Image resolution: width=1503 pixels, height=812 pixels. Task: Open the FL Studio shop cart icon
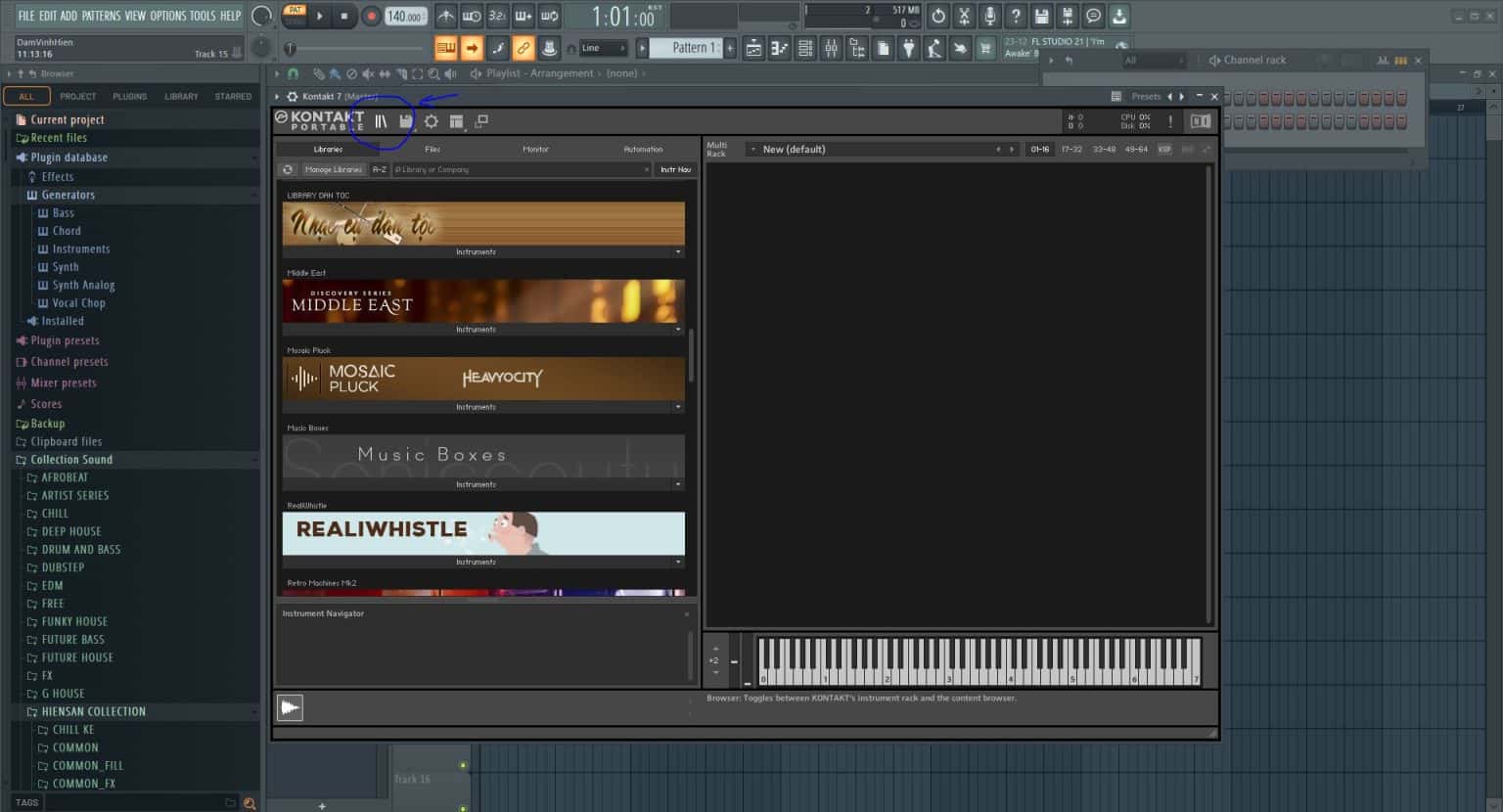(x=985, y=48)
